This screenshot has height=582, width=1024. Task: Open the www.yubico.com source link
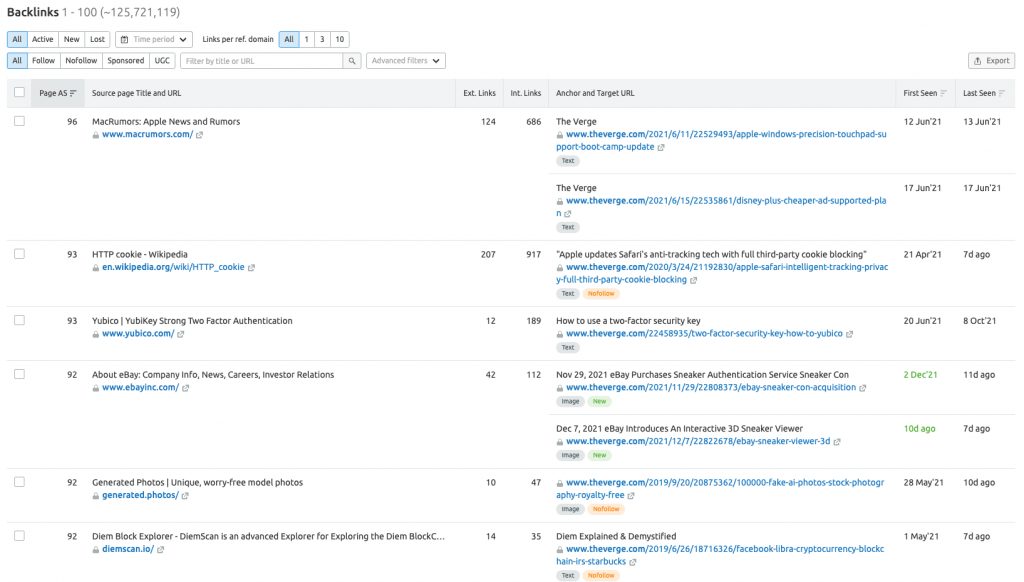(138, 334)
